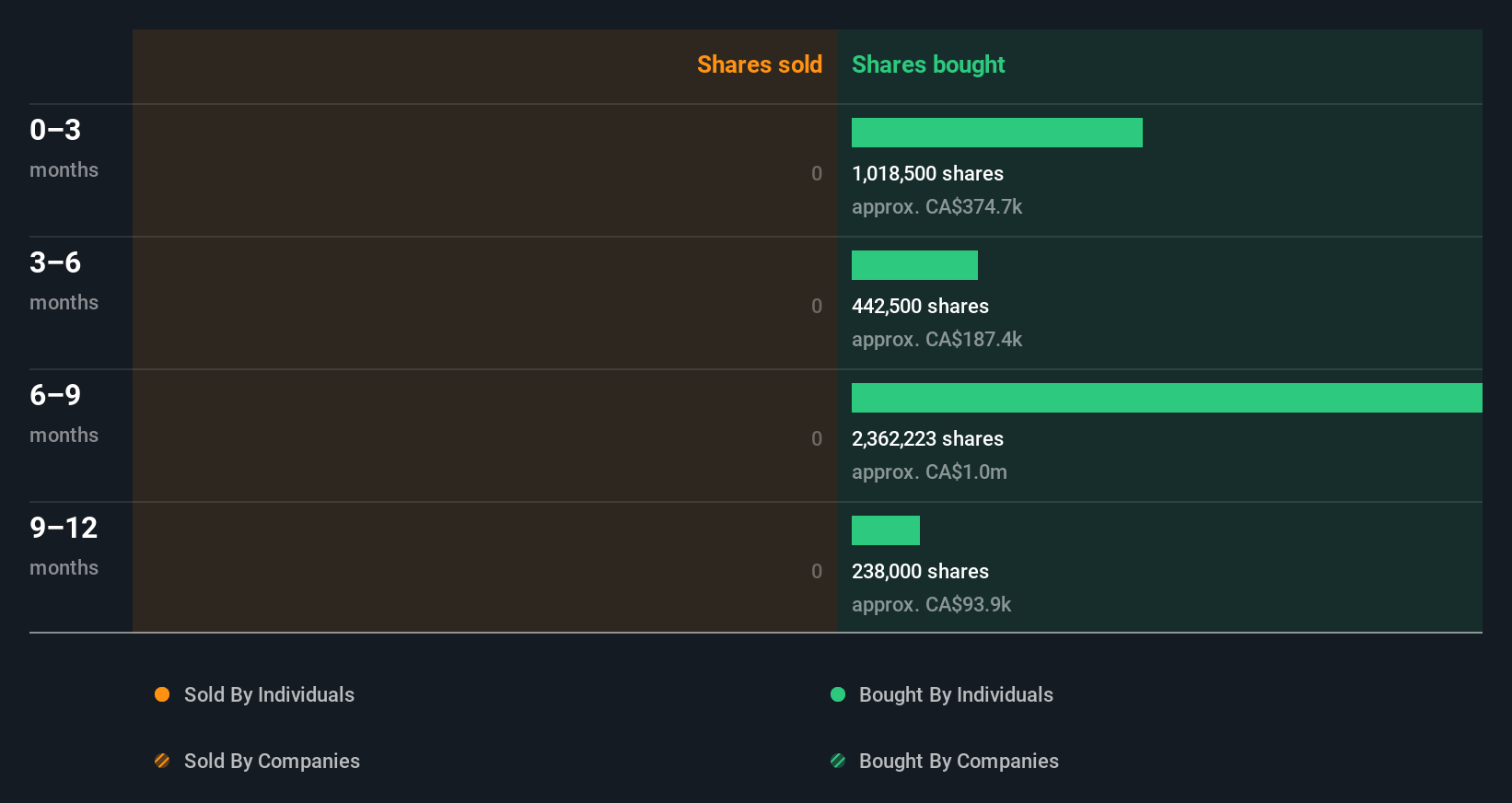This screenshot has width=1512, height=803.
Task: Click the 9–12 months row label
Action: coord(64,545)
